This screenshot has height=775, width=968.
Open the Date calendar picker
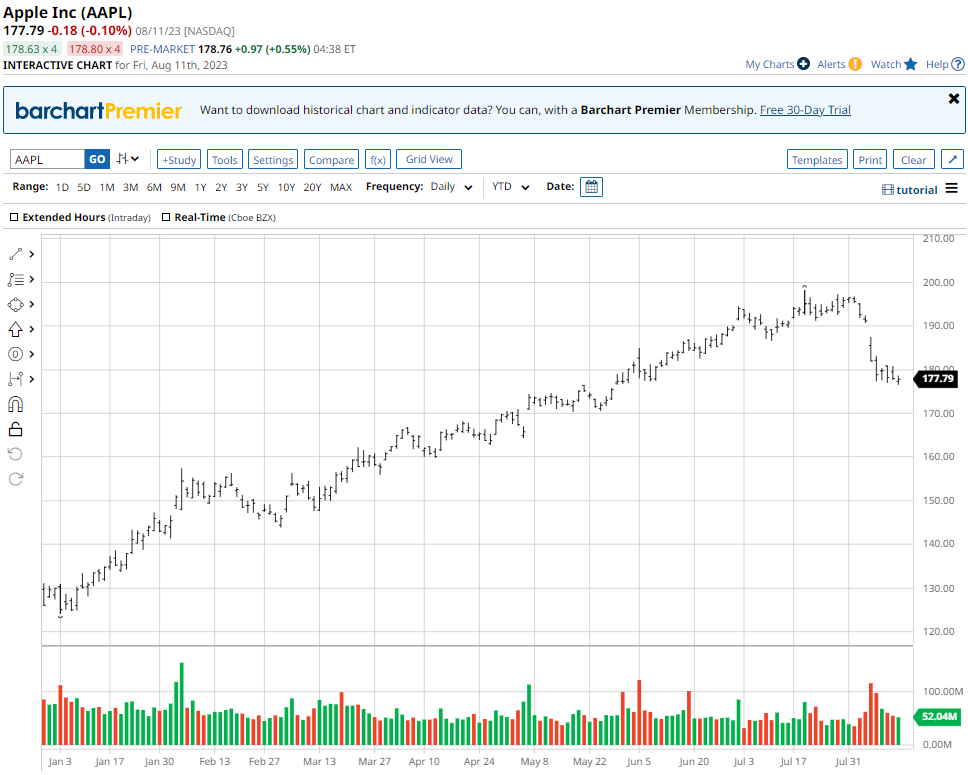[x=590, y=186]
